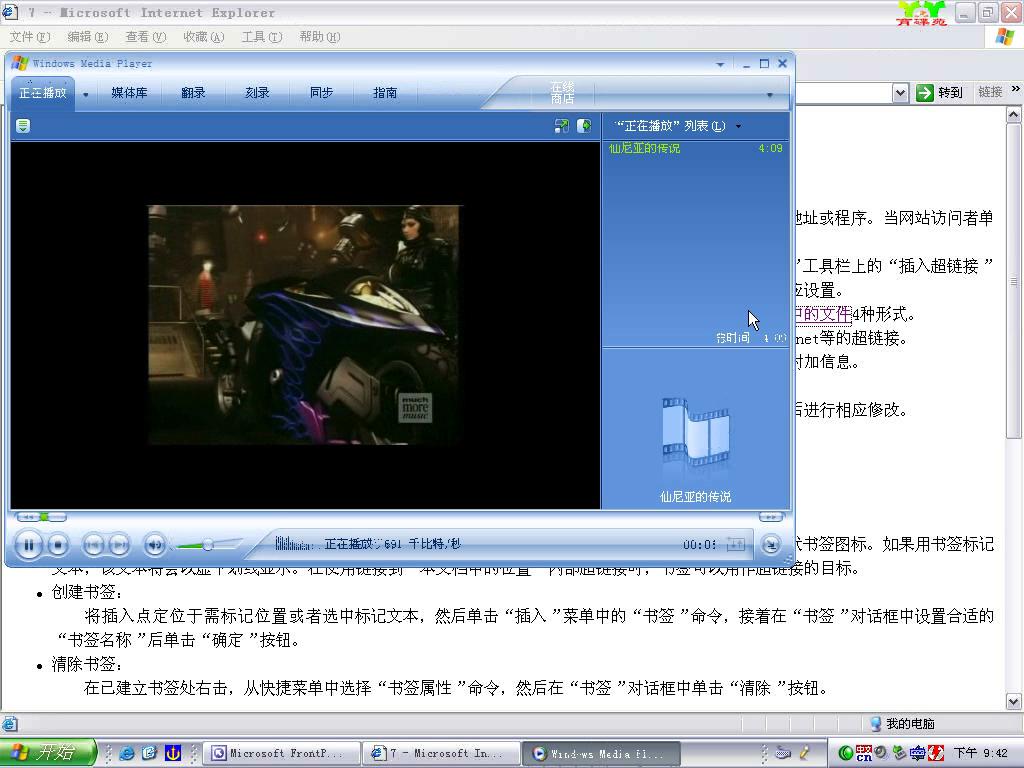The height and width of the screenshot is (768, 1024).
Task: Switch to Microsoft FrontPage taskbar button
Action: (282, 753)
